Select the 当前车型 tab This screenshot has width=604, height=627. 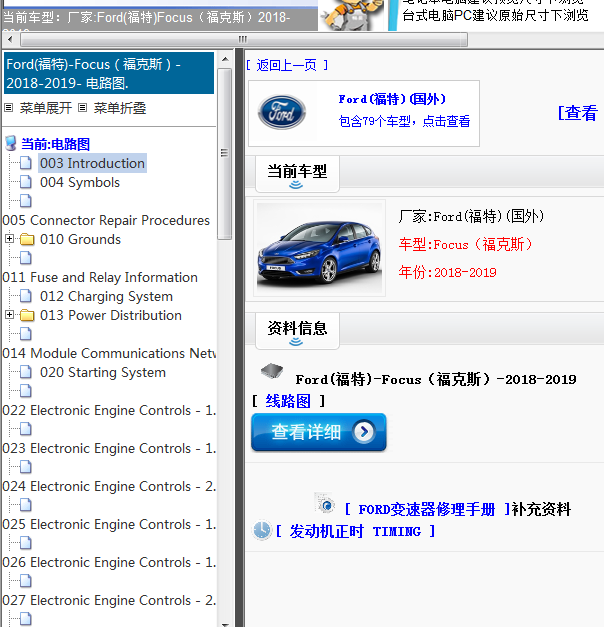coord(297,174)
